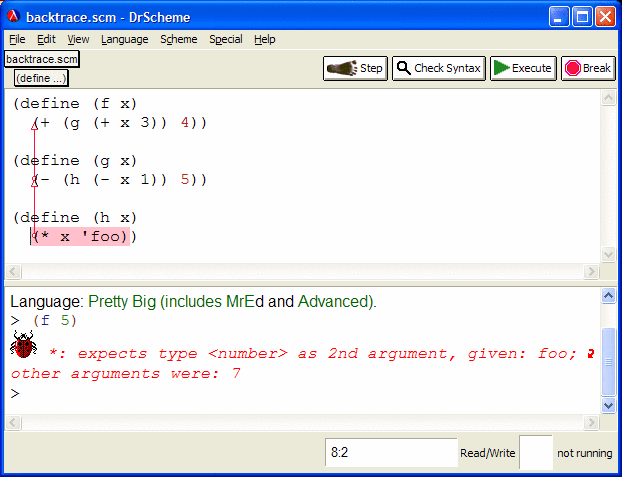622x477 pixels.
Task: Click interactions pane scroll down arrow
Action: pyautogui.click(x=609, y=406)
